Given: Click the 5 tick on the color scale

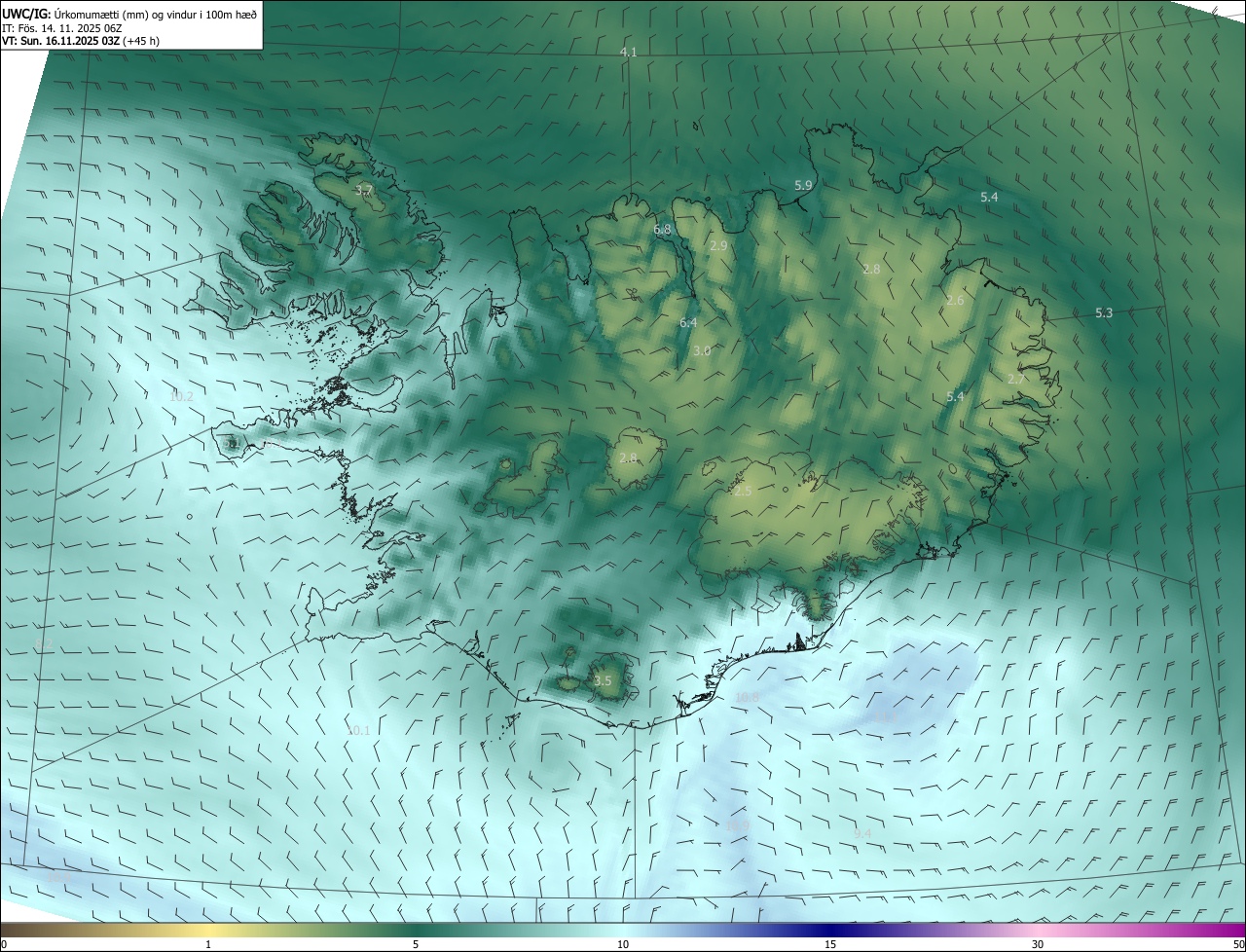Looking at the screenshot, I should click(416, 944).
